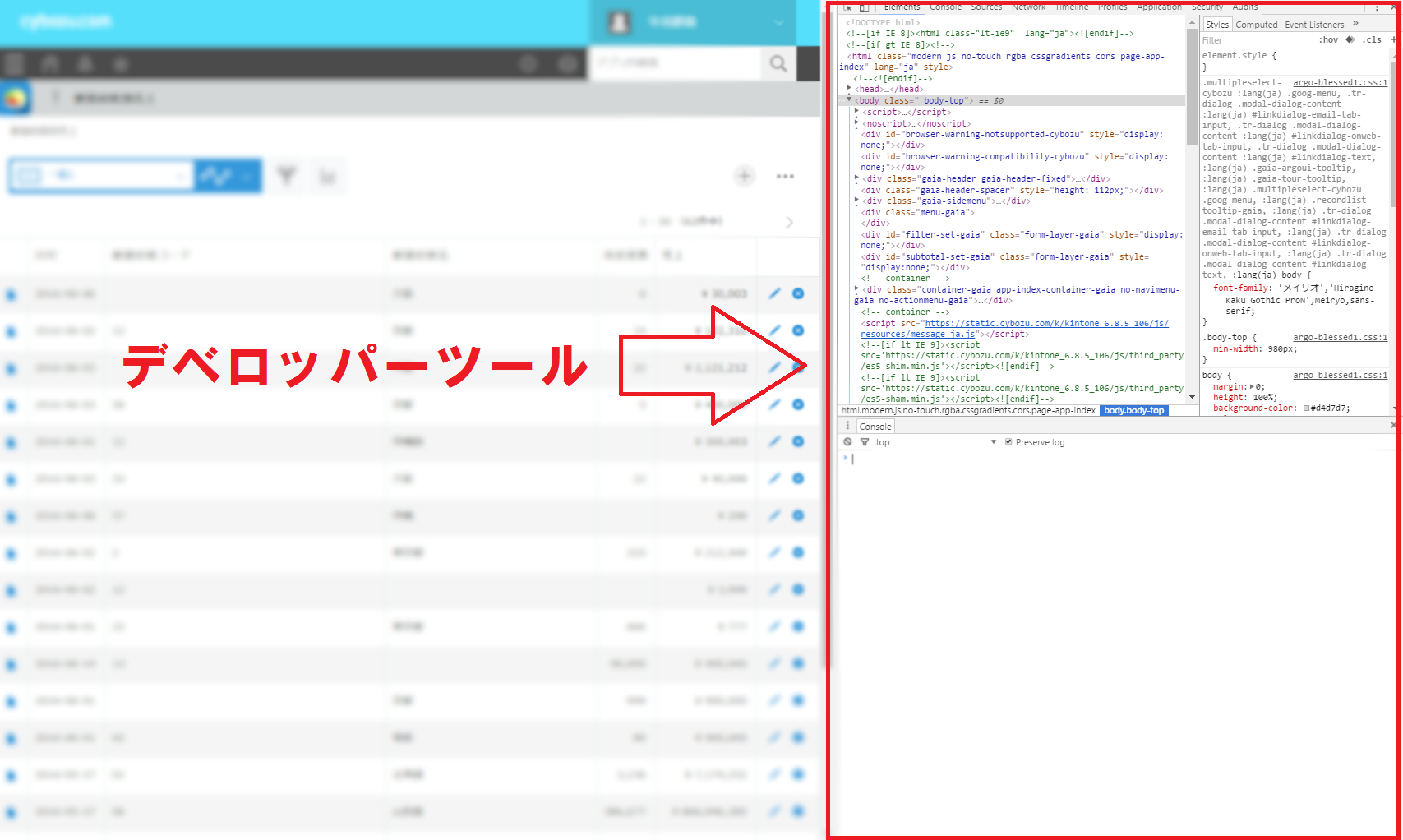The width and height of the screenshot is (1403, 840).
Task: Open details icon of first record row
Action: 11,294
